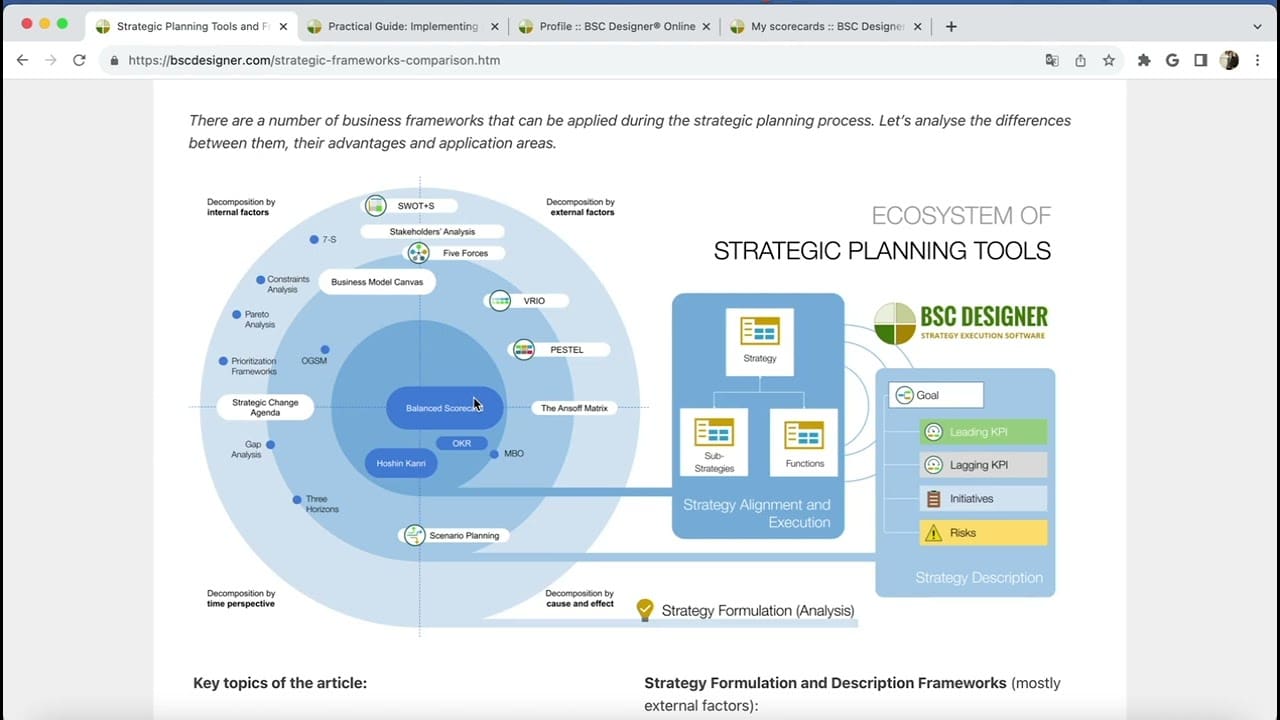Click the Sub-Strategies scorecard icon
Screen dimensions: 1280x720
point(714,431)
